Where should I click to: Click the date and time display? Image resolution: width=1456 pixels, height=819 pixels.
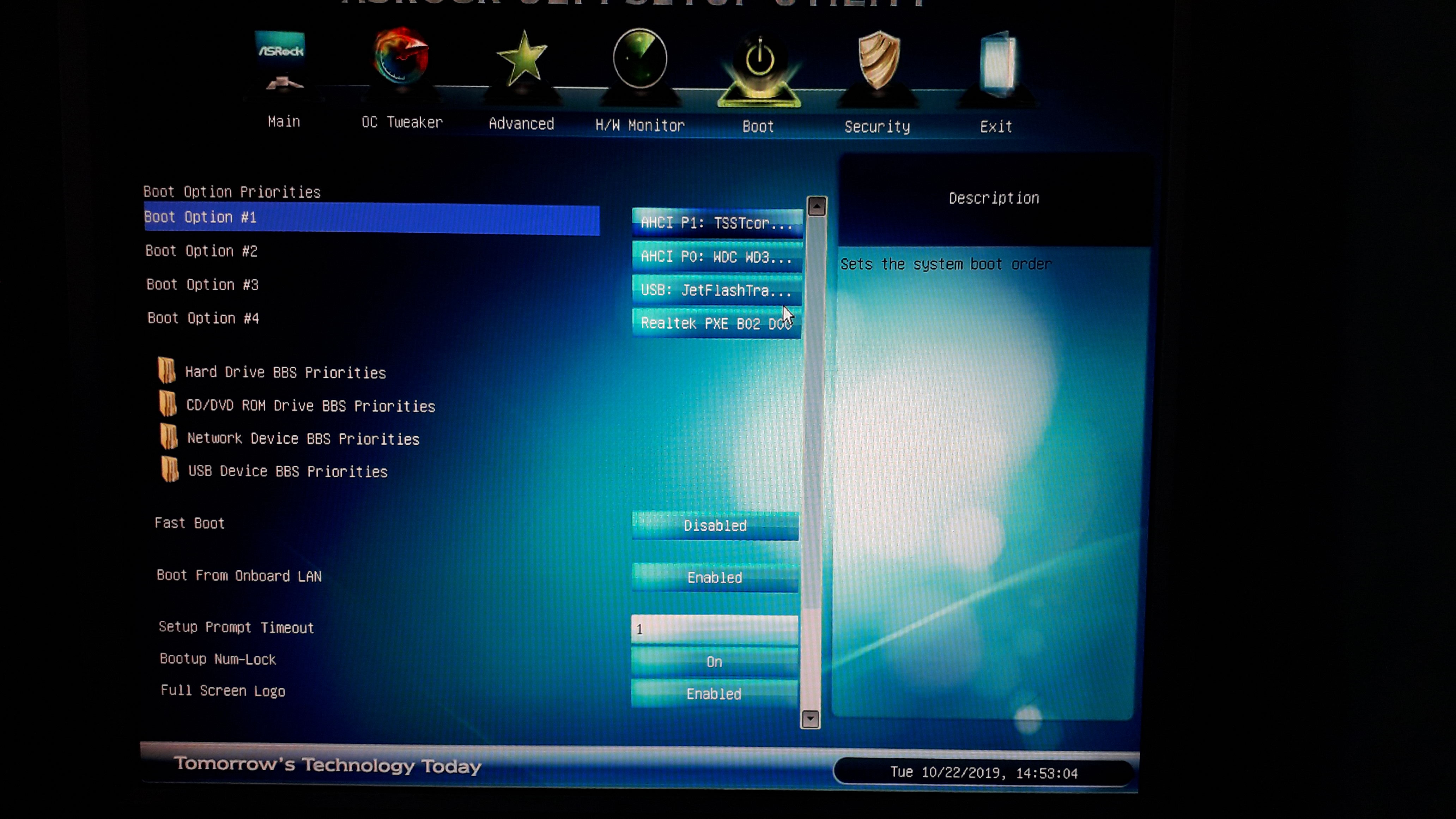(984, 773)
